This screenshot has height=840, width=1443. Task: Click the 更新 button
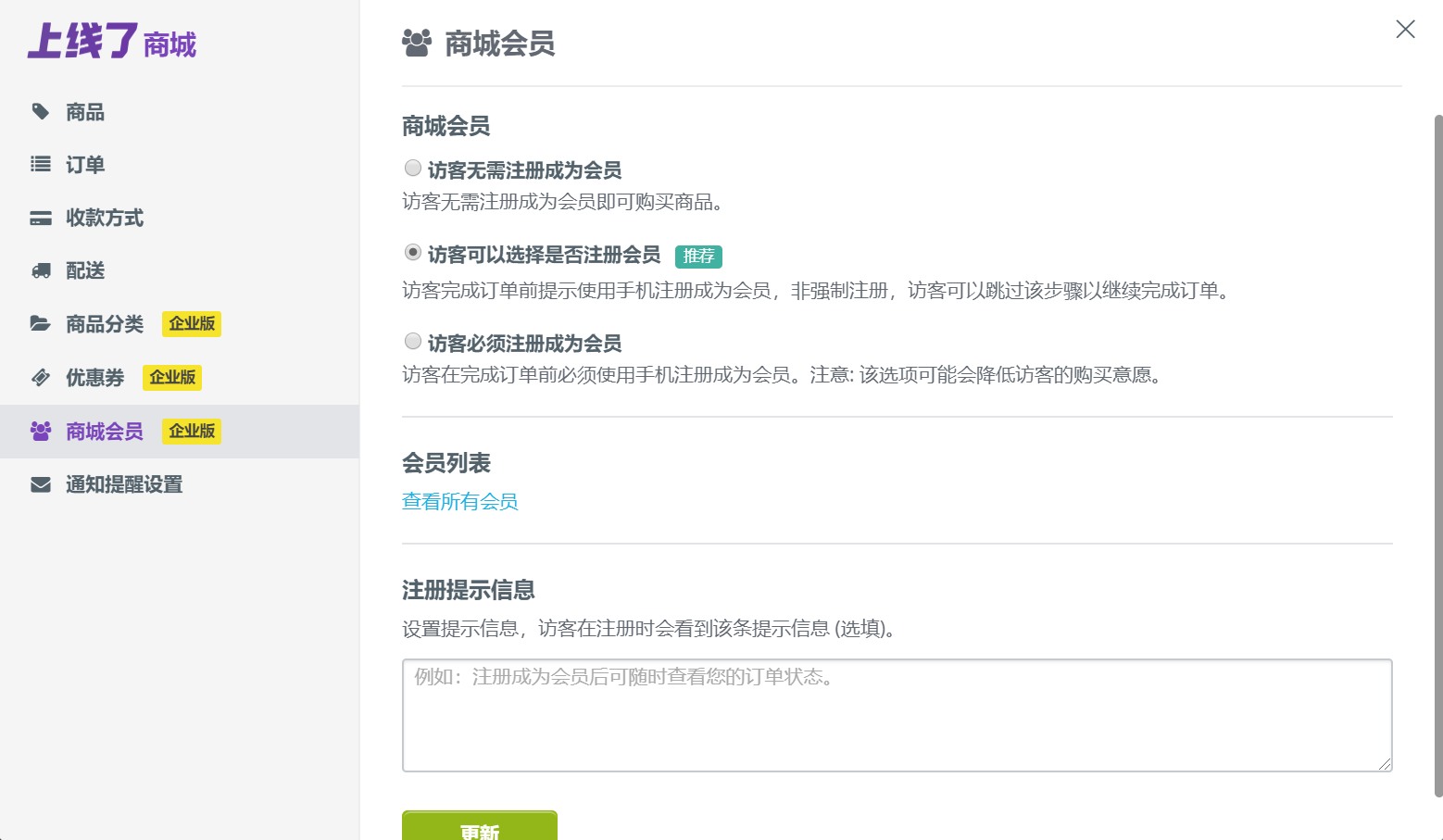coord(479,829)
